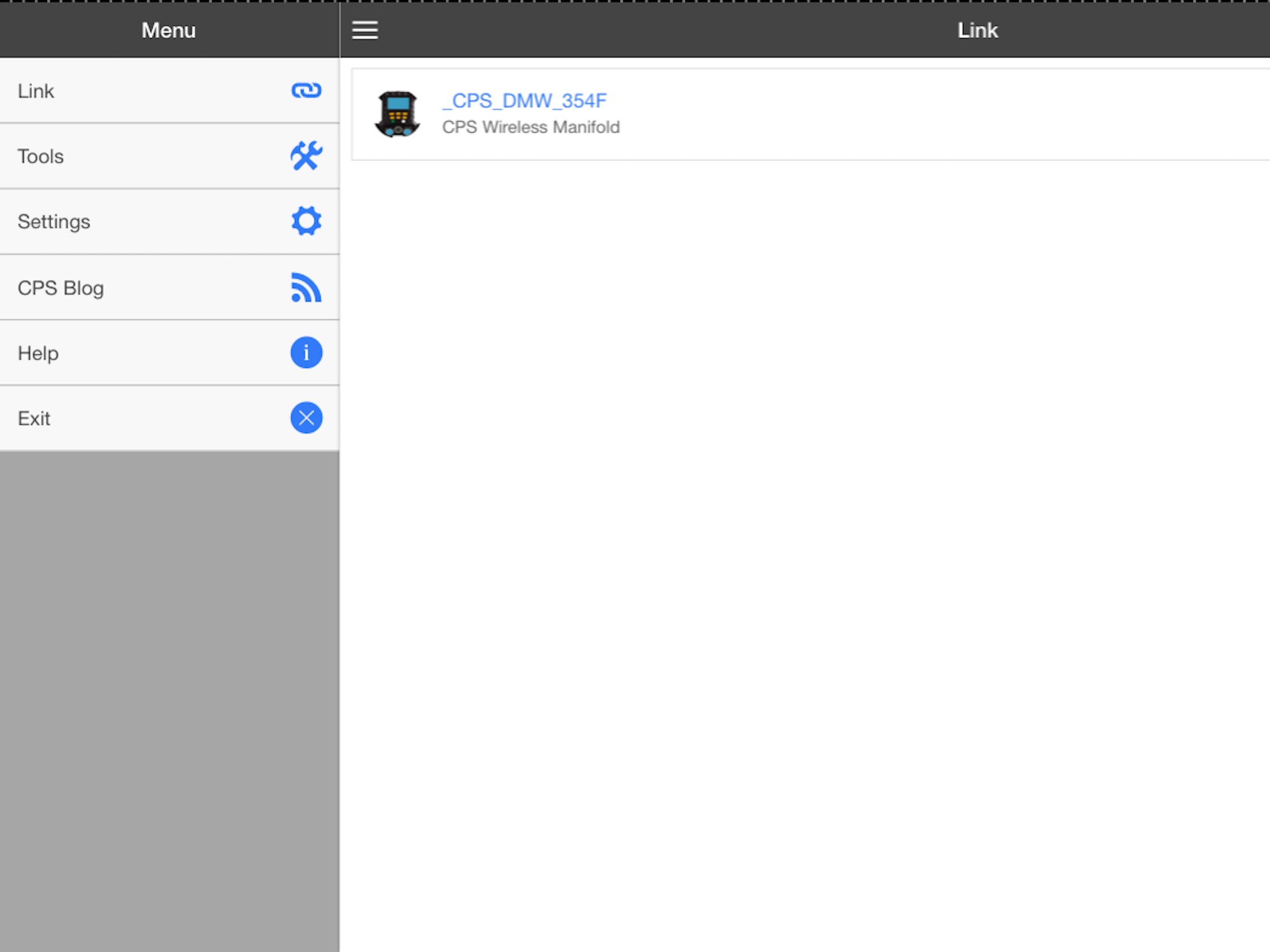
Task: Go to CPS Blog menu item
Action: pos(61,288)
